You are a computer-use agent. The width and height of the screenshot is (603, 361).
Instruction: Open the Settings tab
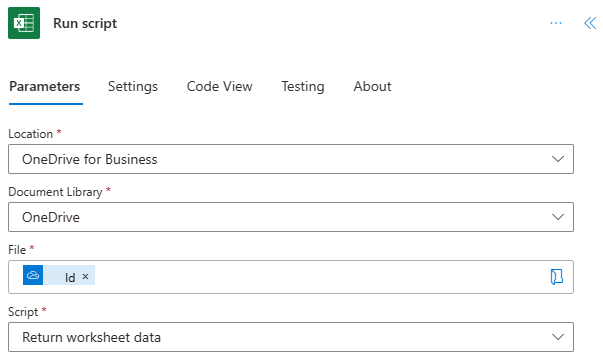pyautogui.click(x=133, y=87)
